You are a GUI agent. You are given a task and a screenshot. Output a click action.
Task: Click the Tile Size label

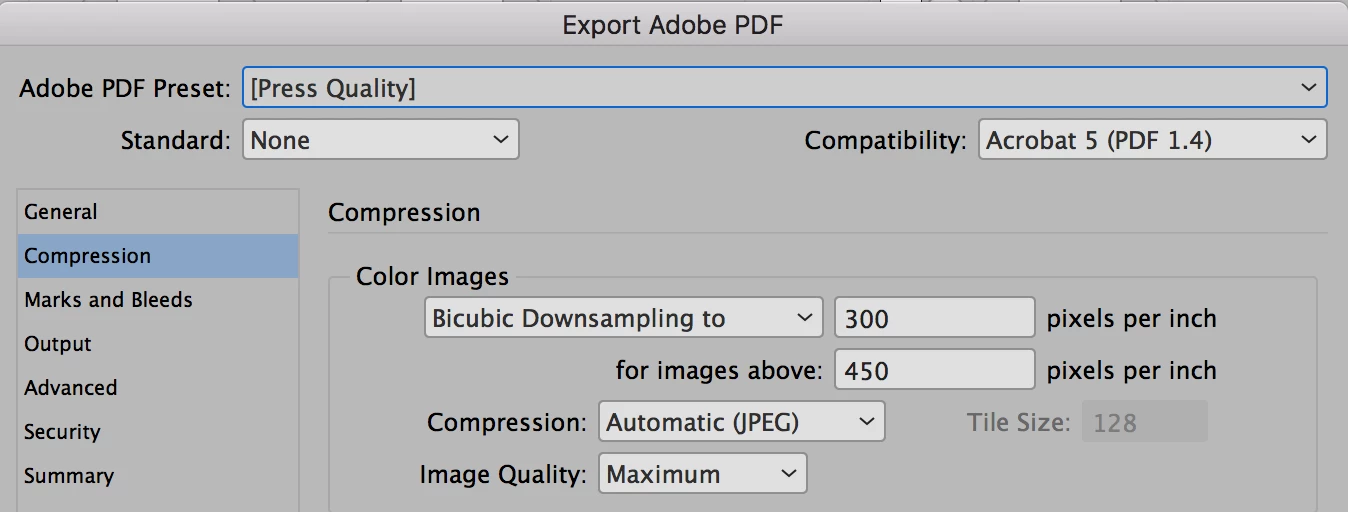(1019, 422)
